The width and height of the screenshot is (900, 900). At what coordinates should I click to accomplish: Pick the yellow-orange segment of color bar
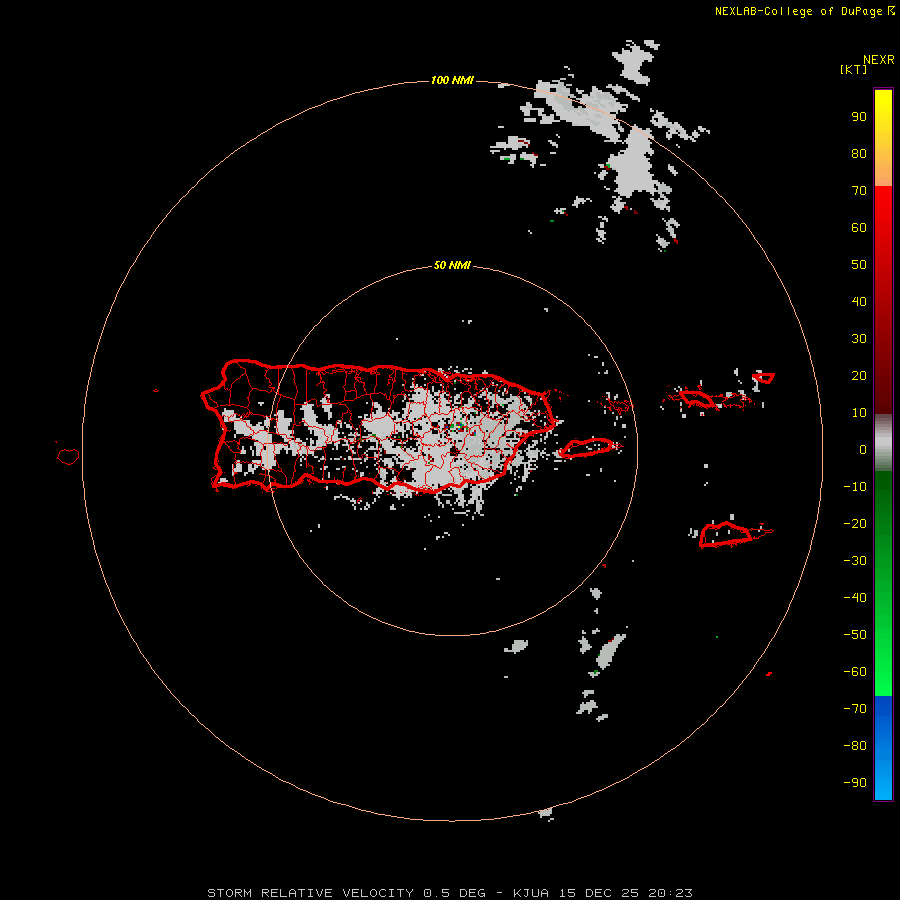(883, 138)
